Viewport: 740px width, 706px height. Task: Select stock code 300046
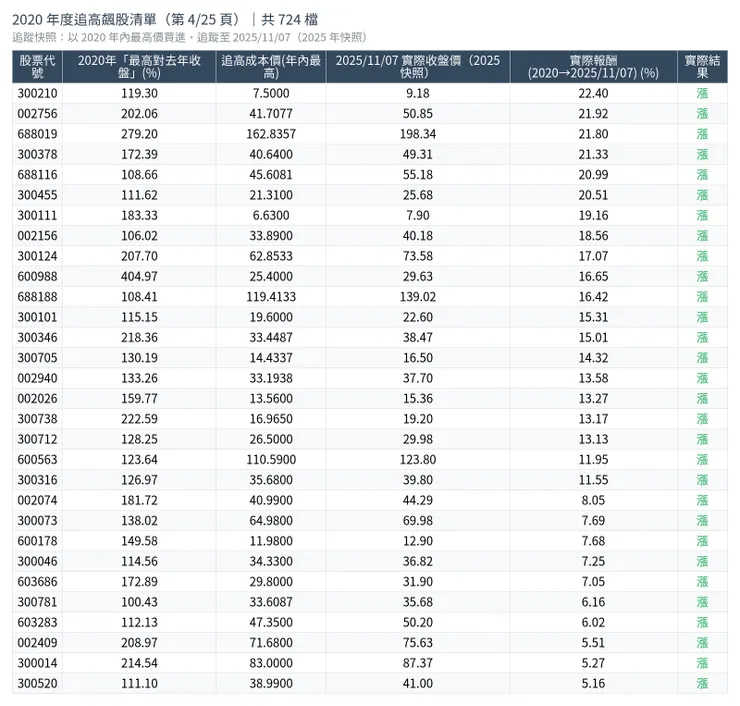[x=37, y=561]
